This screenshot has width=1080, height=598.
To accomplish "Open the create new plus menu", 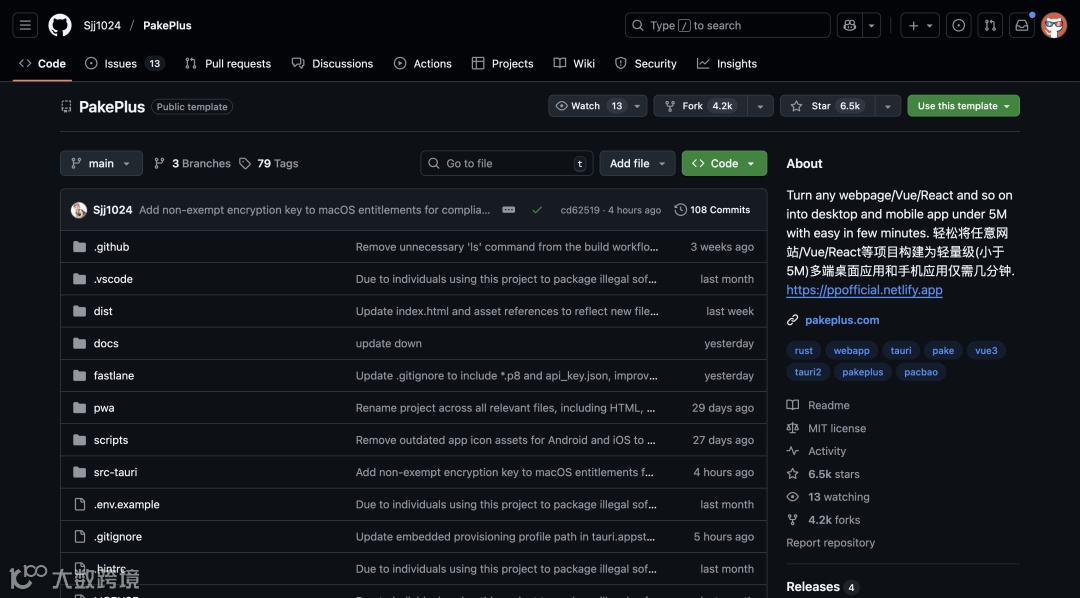I will coord(920,25).
